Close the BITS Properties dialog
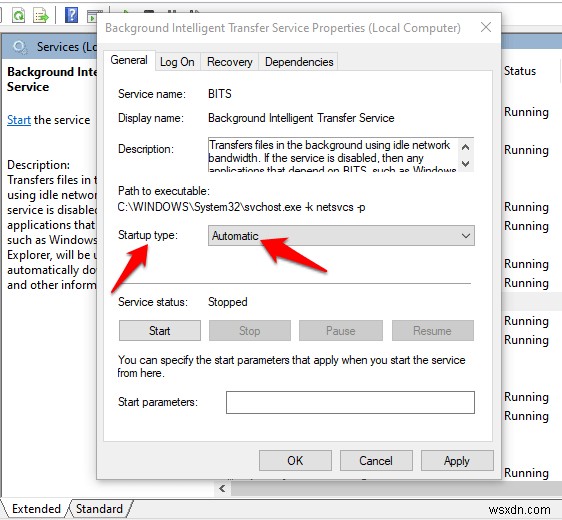562x520 pixels. point(486,27)
